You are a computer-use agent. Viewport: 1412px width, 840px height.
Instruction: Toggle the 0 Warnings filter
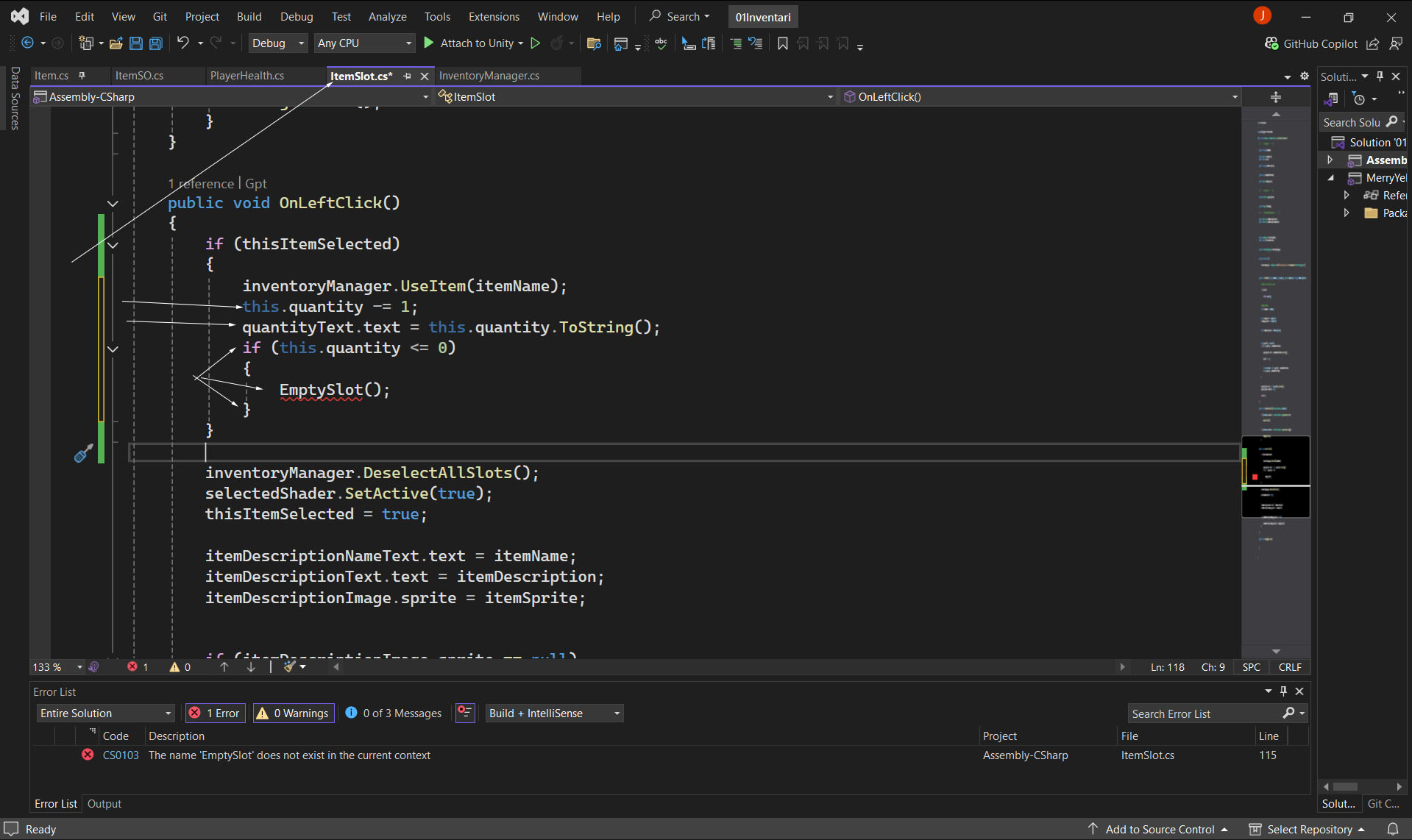tap(294, 713)
